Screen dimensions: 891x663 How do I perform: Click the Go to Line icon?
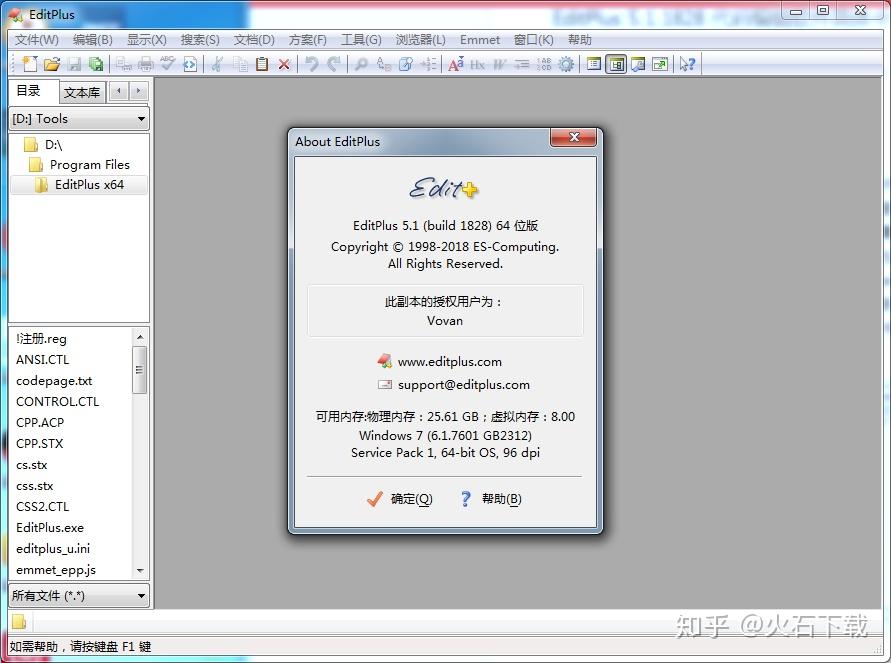pyautogui.click(x=428, y=64)
